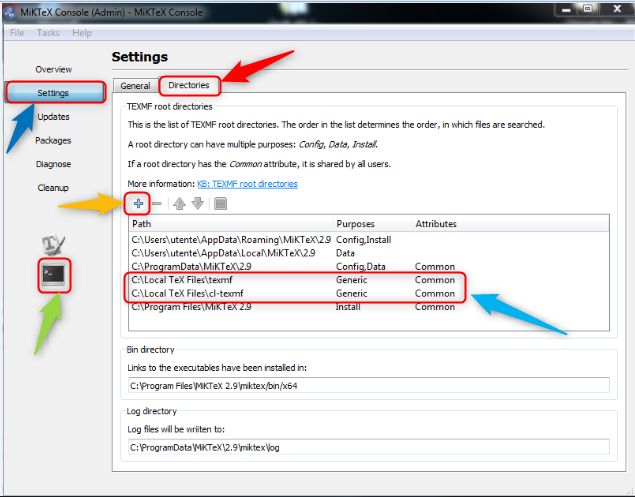Close the MiKTeX Console window

pyautogui.click(x=617, y=9)
